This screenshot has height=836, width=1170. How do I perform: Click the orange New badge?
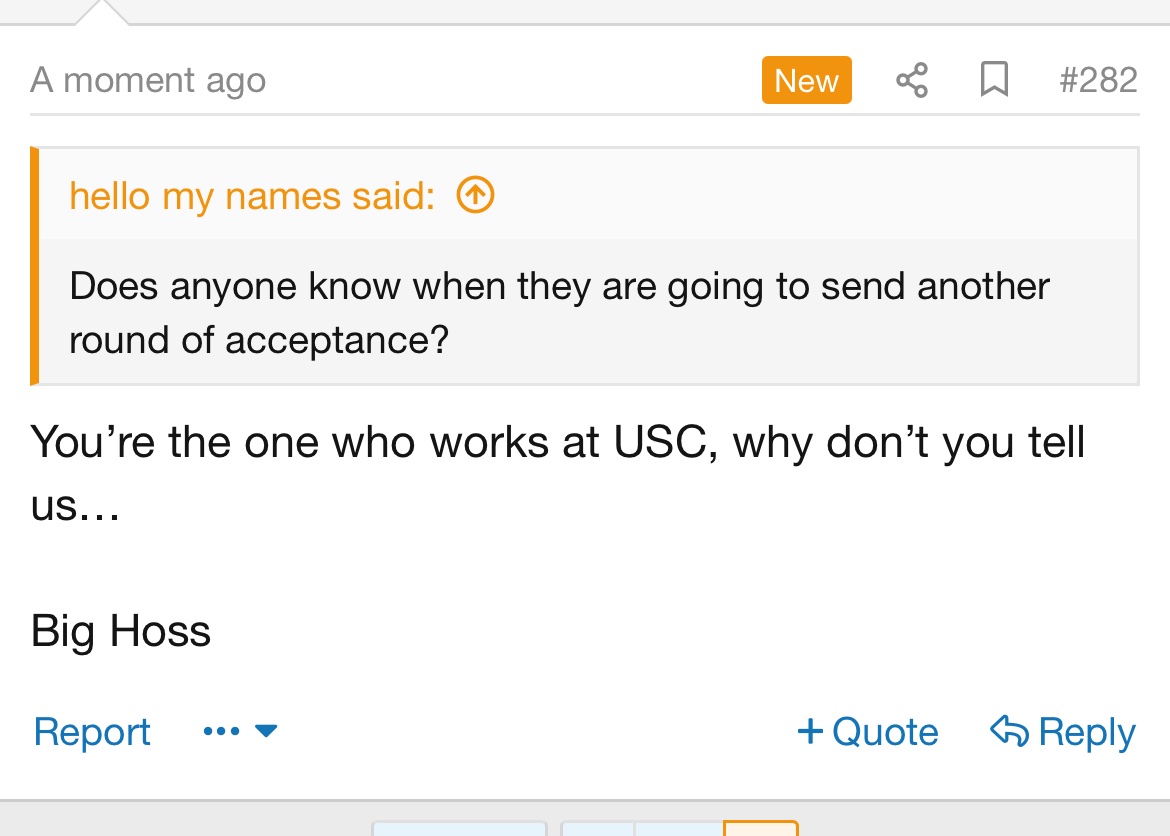point(806,80)
